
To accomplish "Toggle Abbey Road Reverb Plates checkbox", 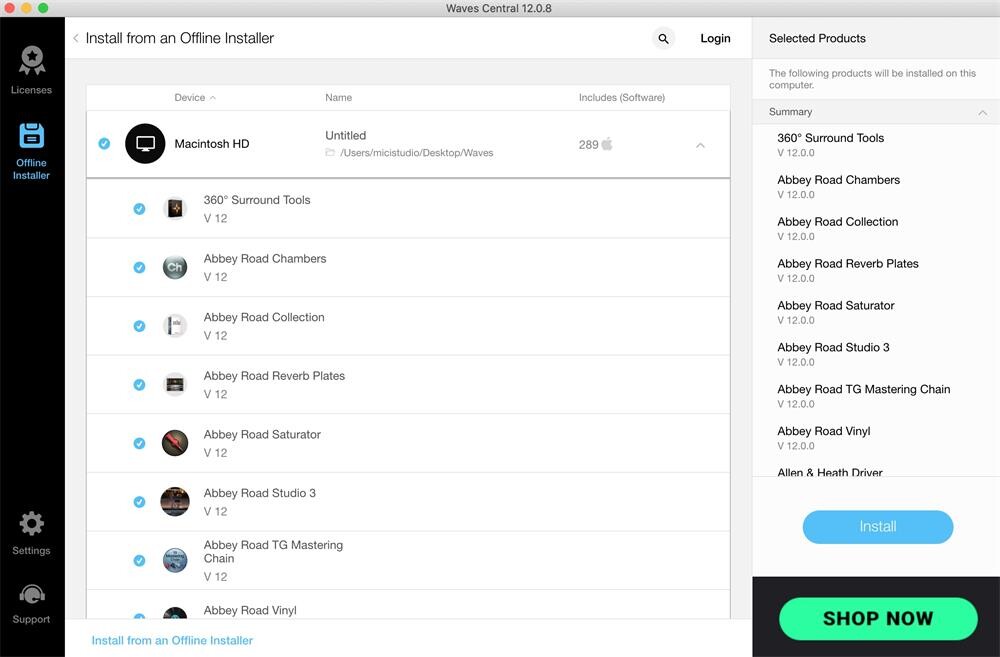I will (x=139, y=385).
